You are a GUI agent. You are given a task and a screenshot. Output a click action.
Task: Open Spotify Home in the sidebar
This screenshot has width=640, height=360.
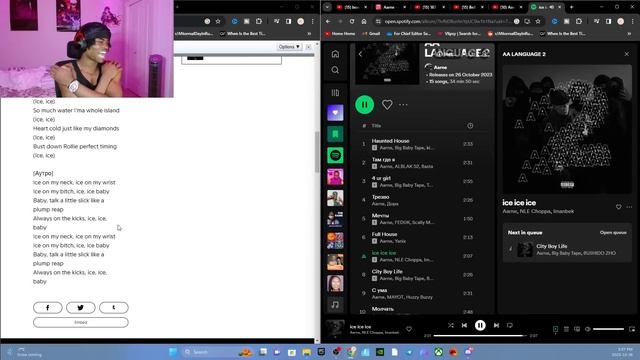tap(335, 54)
